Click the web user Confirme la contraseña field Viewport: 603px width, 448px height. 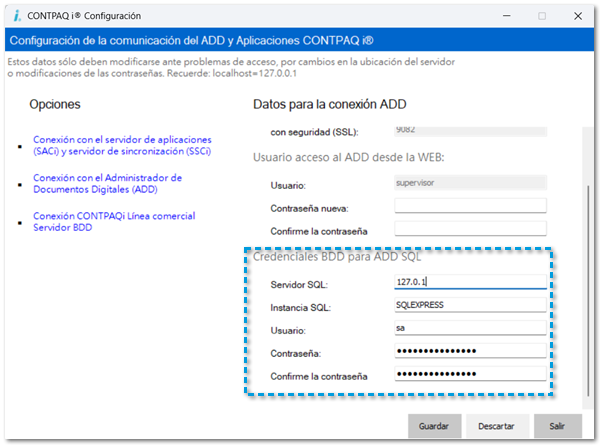tap(470, 228)
